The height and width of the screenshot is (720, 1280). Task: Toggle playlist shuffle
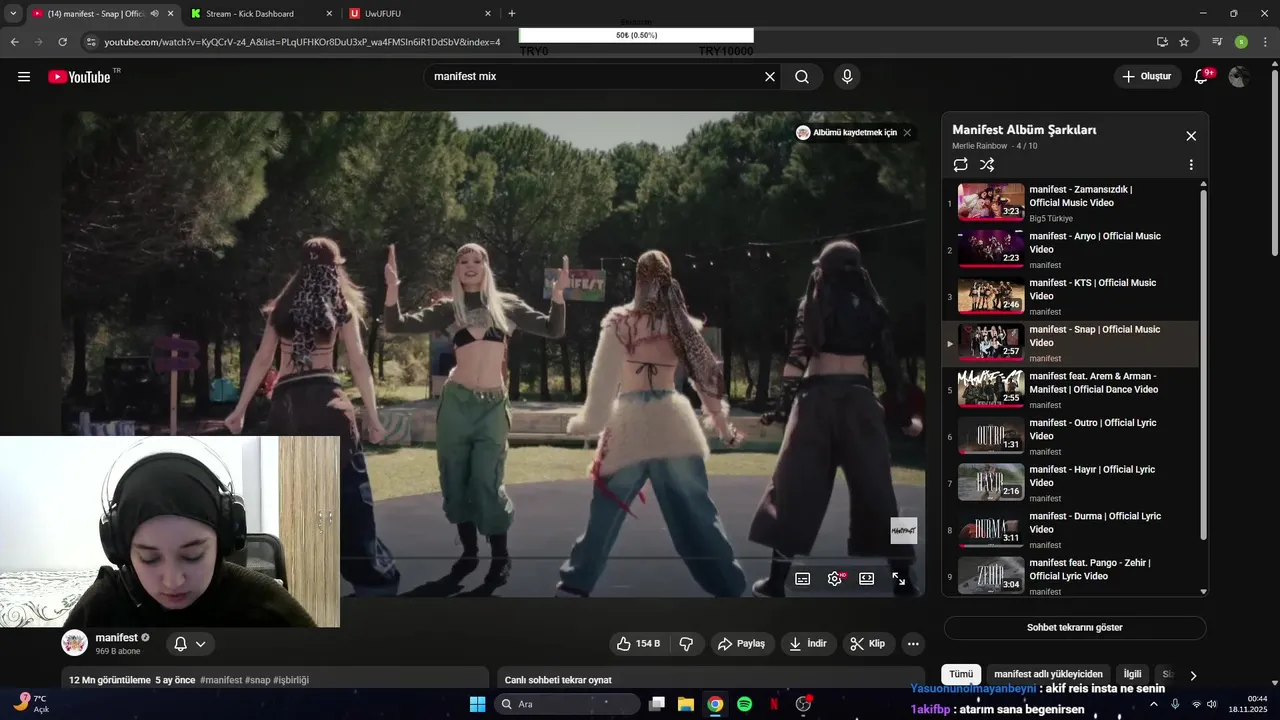(x=987, y=165)
